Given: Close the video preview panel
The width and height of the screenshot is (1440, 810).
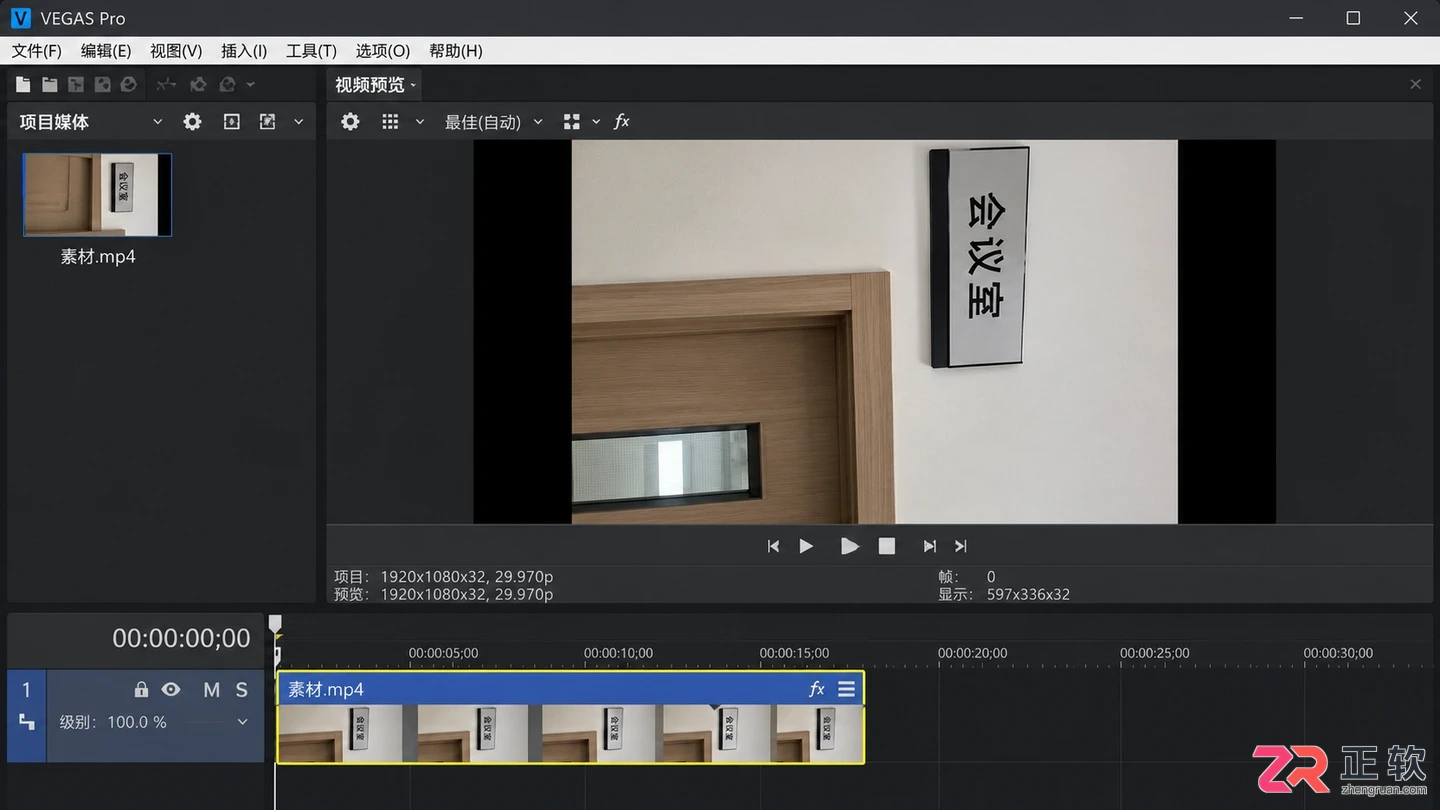Looking at the screenshot, I should click(1415, 85).
